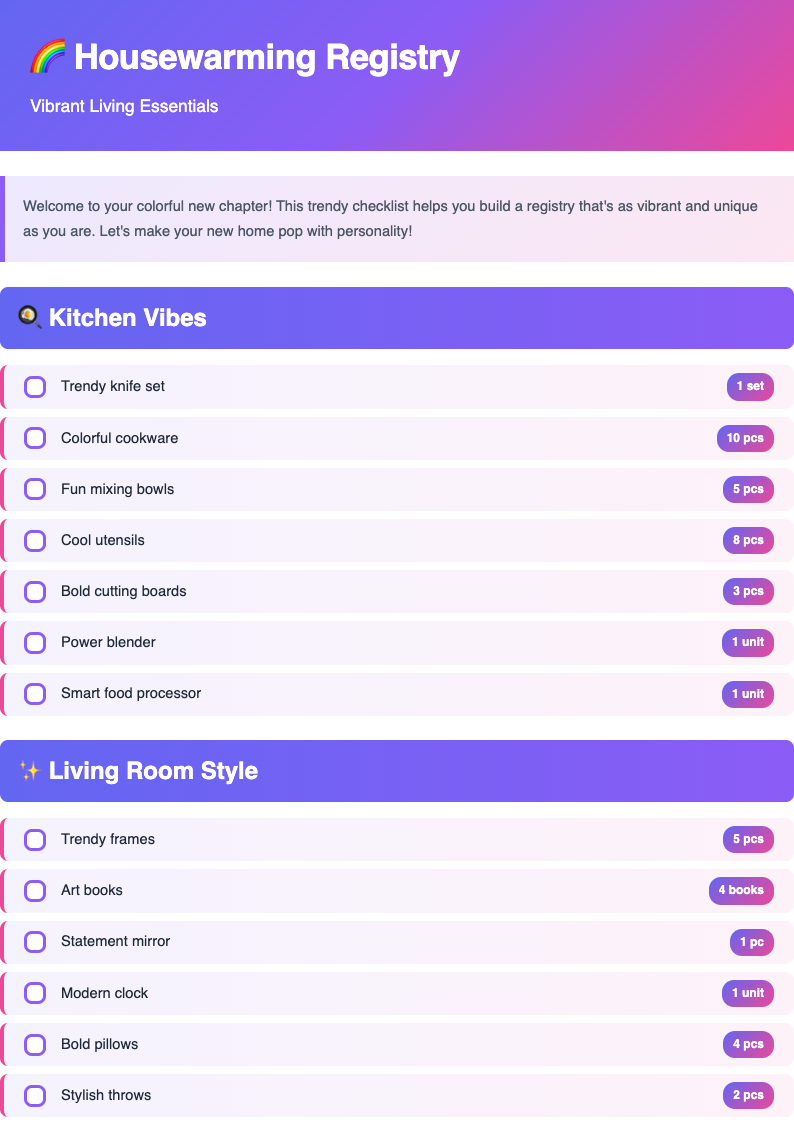
Task: Click the Kitchen Vibes section header
Action: tap(397, 318)
